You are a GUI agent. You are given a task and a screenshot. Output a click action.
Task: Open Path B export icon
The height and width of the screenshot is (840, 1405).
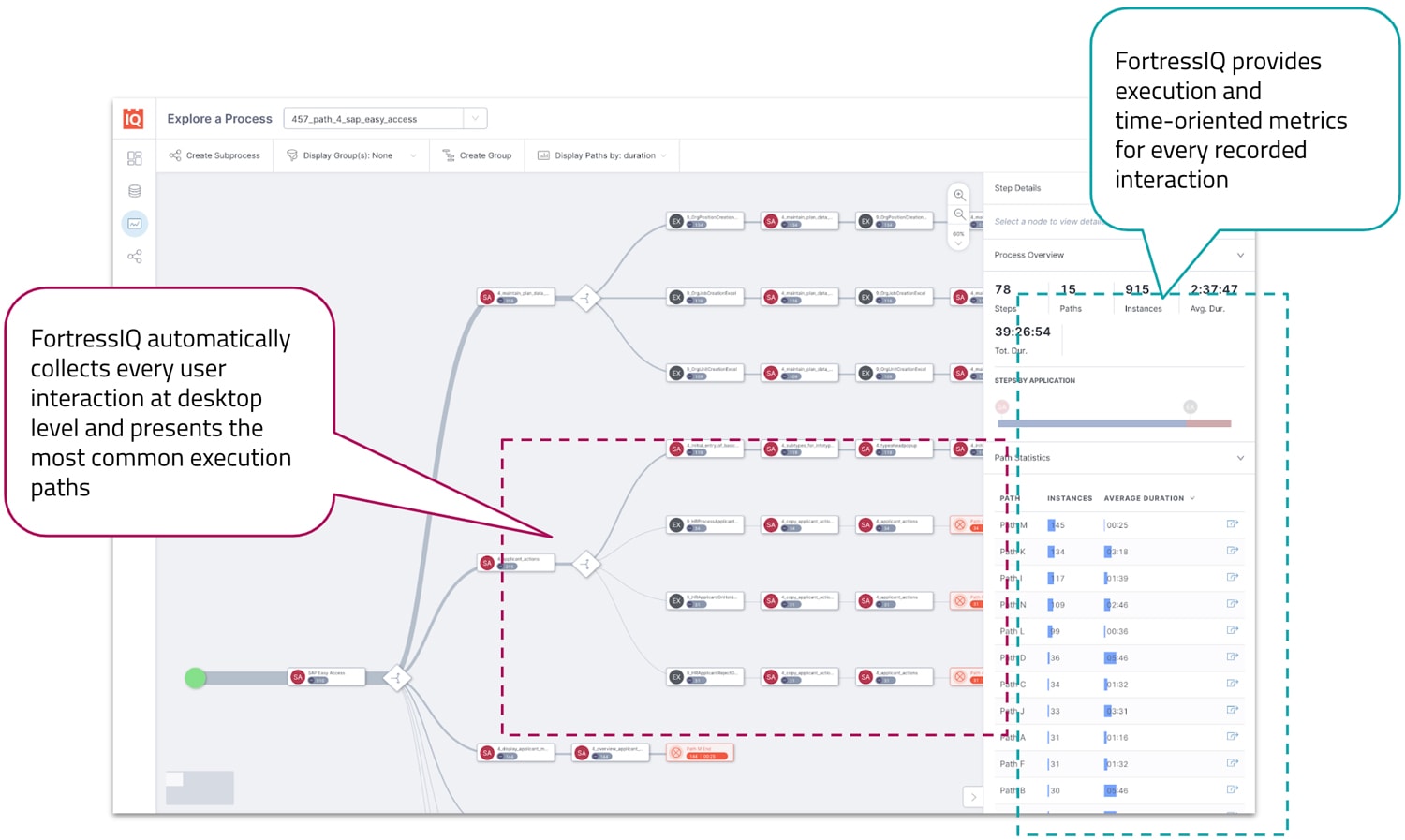pyautogui.click(x=1233, y=789)
